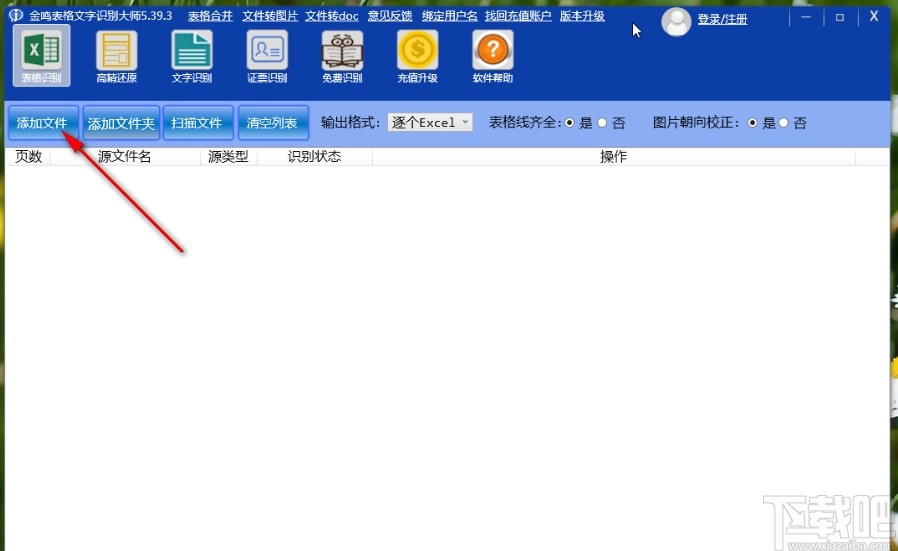Open the 文件转图片 menu item
The height and width of the screenshot is (551, 898).
click(x=270, y=16)
